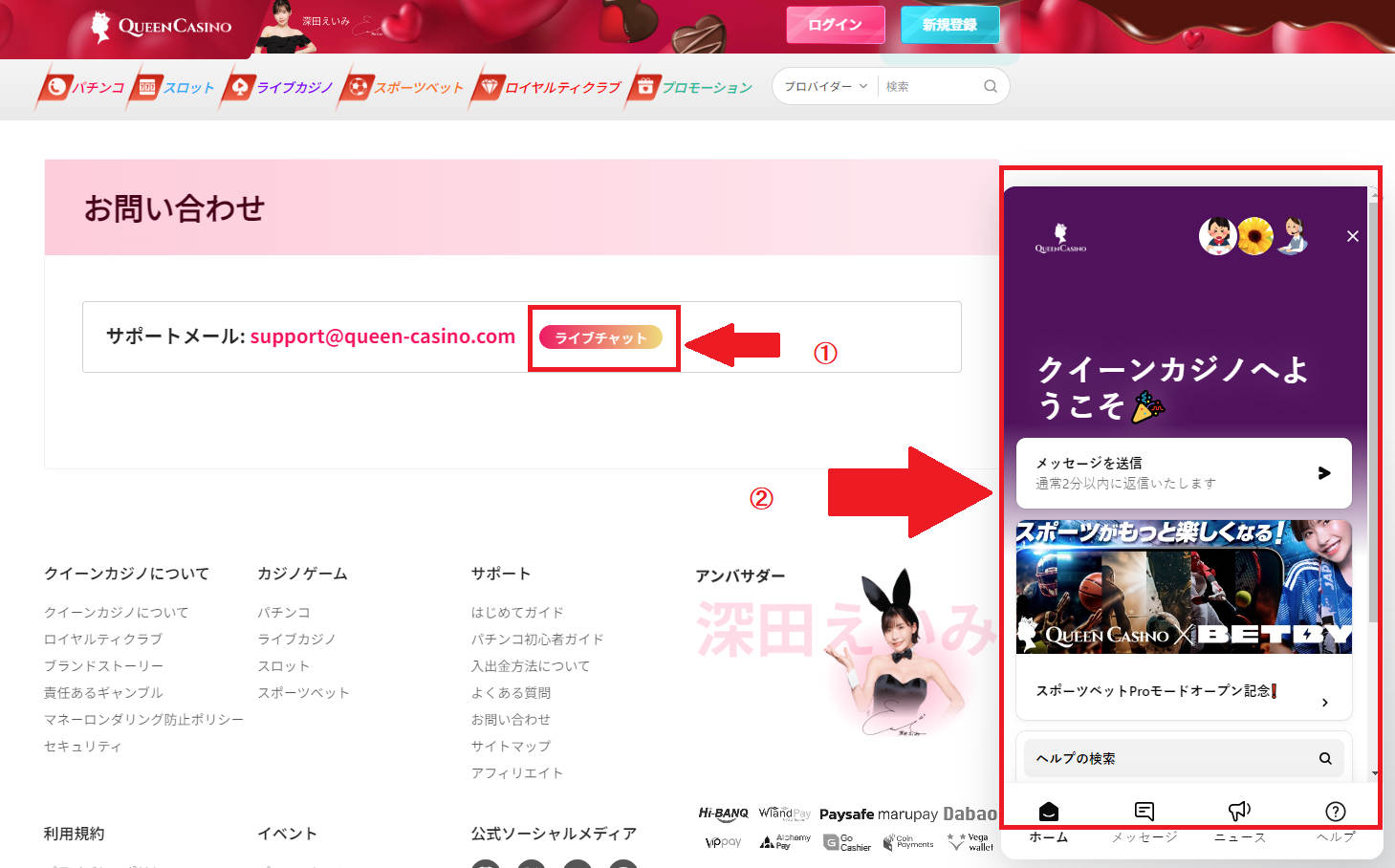This screenshot has width=1395, height=868.
Task: Click the ヘルプの検索 field in chat
Action: [x=1184, y=758]
